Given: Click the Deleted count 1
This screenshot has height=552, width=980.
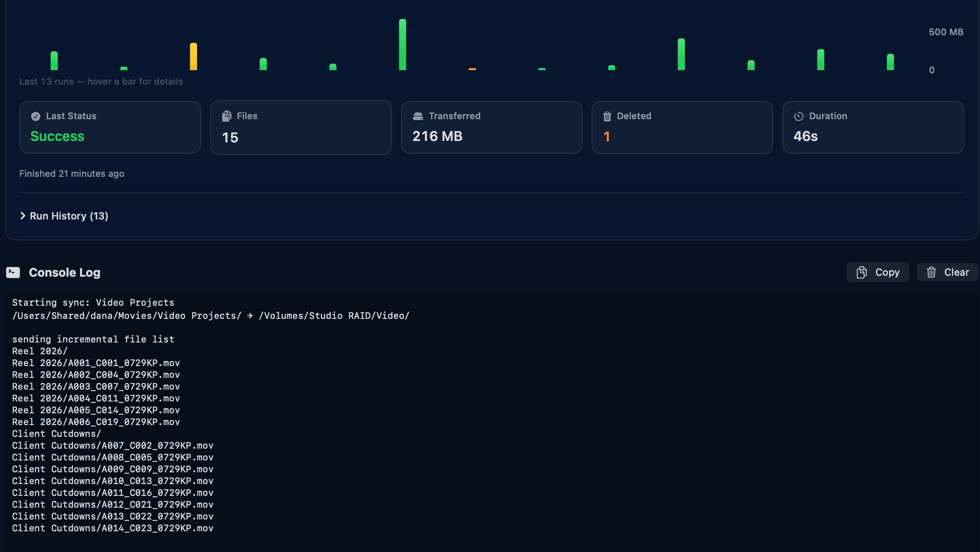Looking at the screenshot, I should click(x=606, y=137).
